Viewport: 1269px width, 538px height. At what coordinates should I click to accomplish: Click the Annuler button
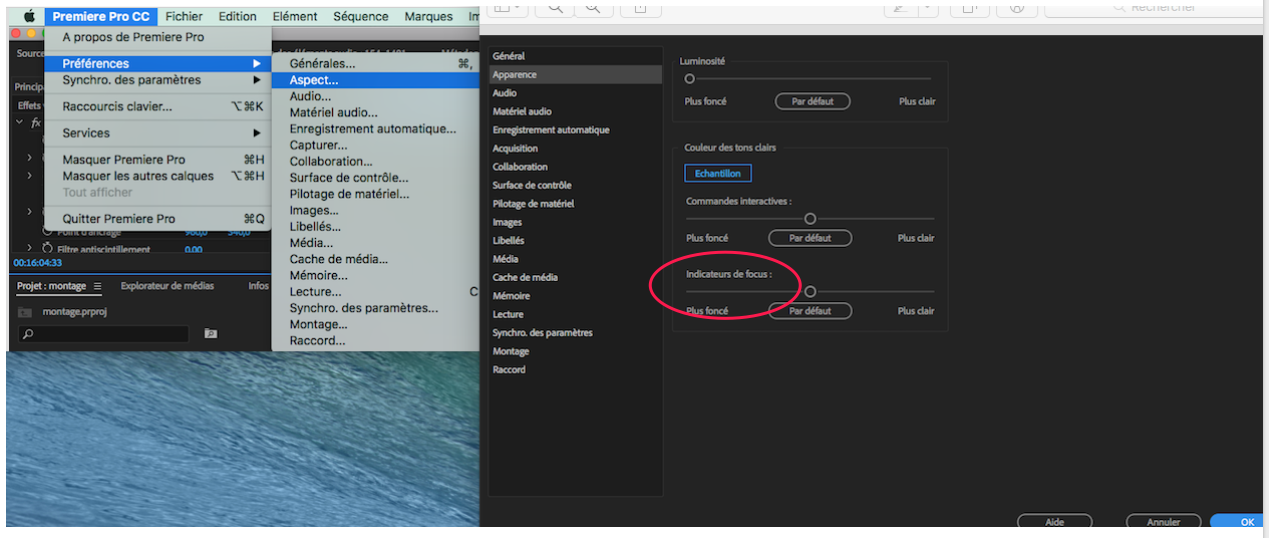[x=1163, y=521]
